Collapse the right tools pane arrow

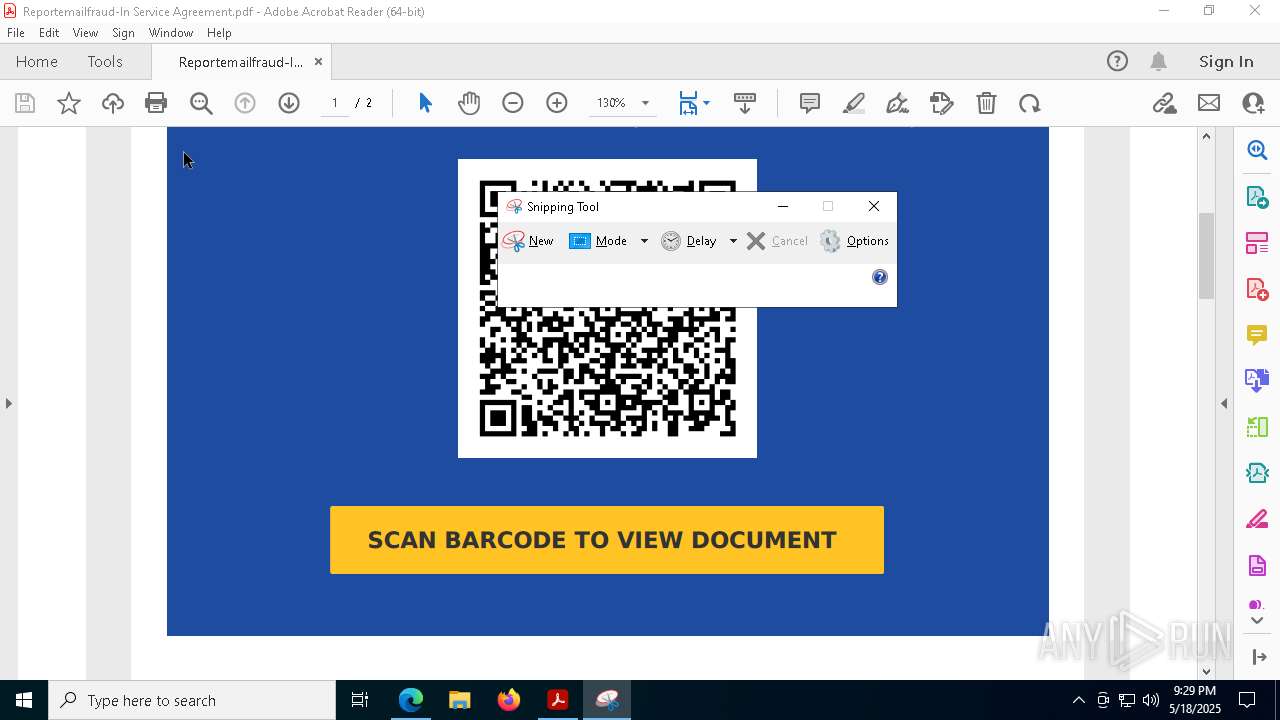pos(1224,403)
